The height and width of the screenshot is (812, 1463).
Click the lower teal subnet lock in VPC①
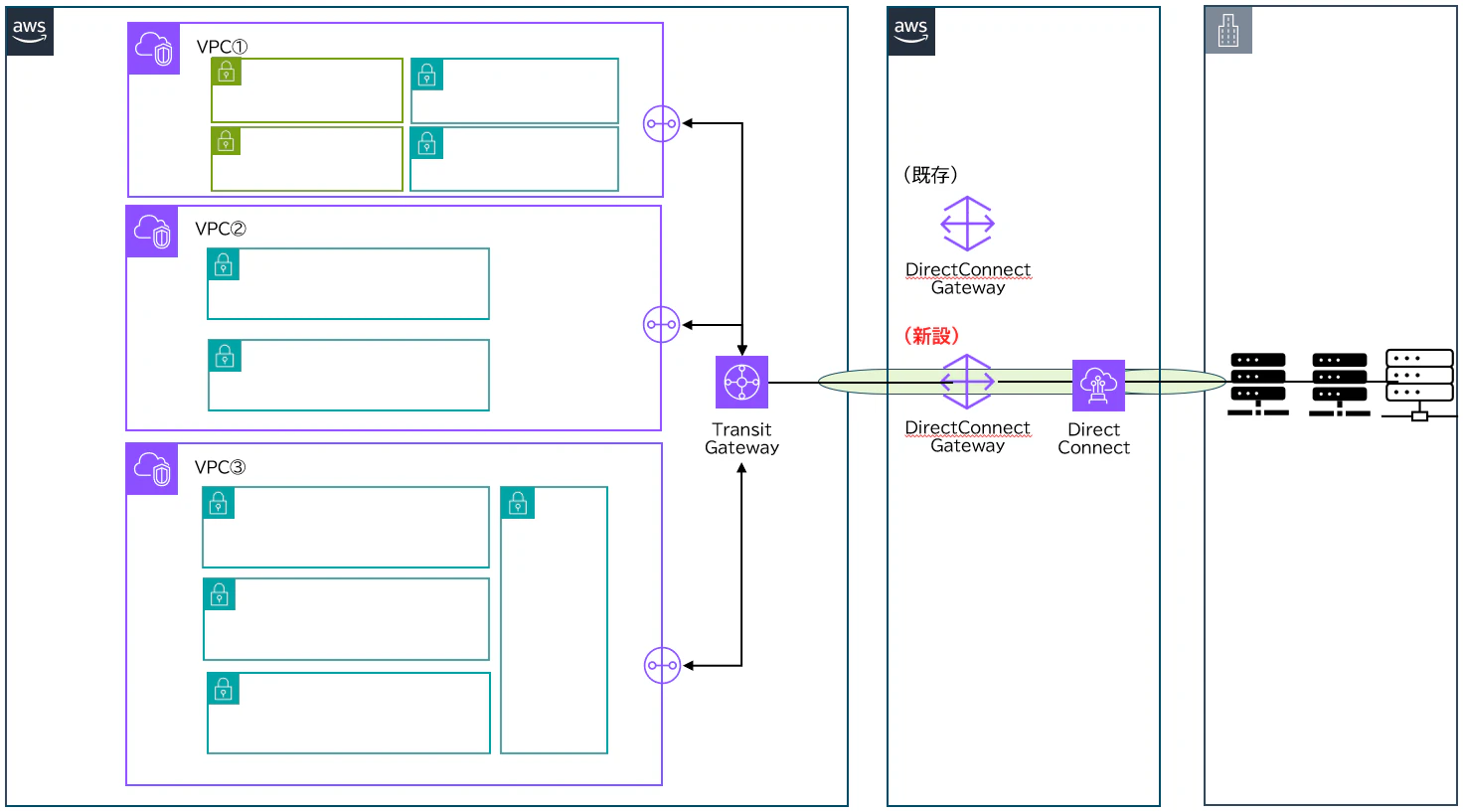coord(427,144)
